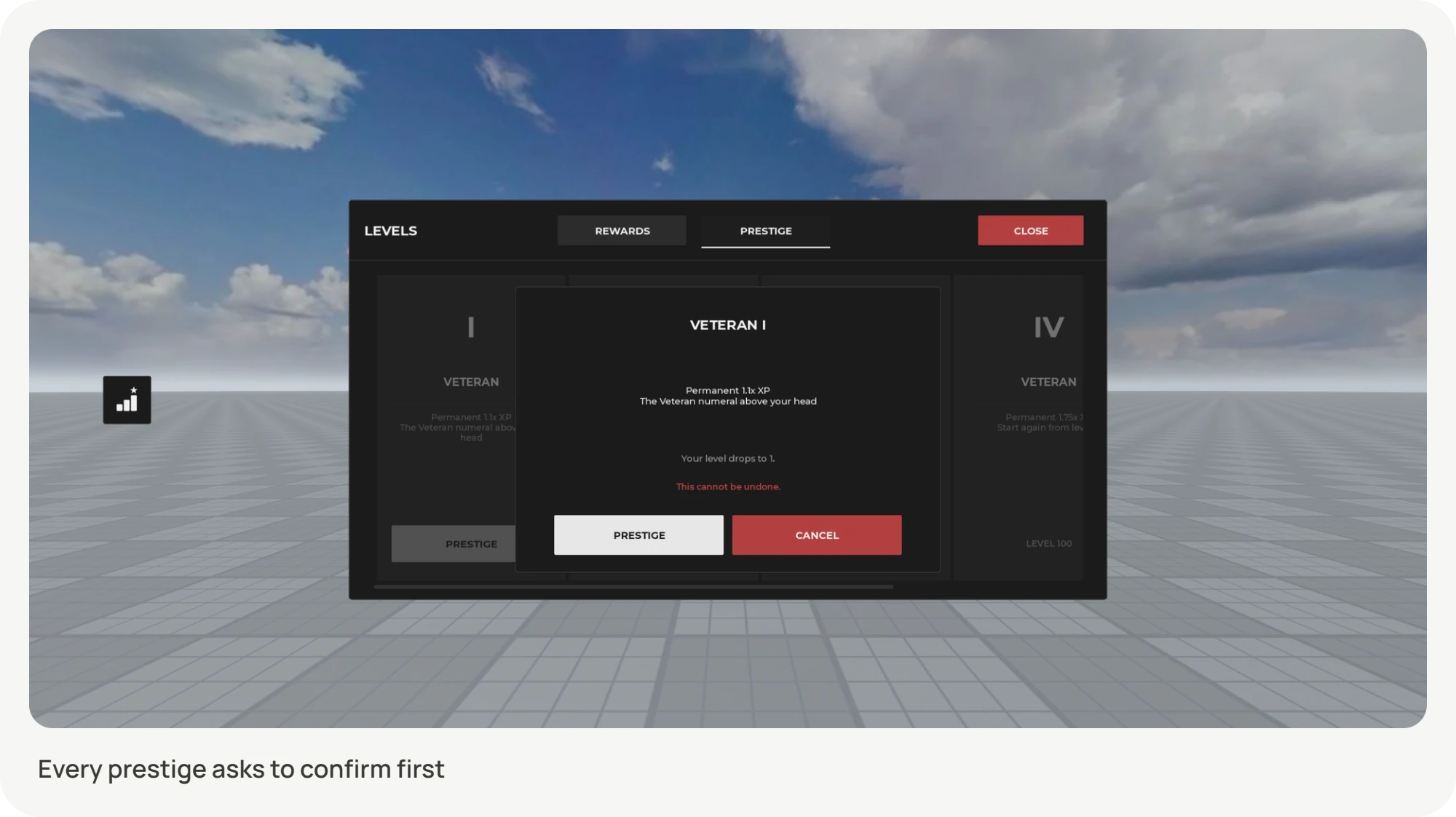
Task: Click the horizontal scrollbar under the cards
Action: pyautogui.click(x=633, y=587)
